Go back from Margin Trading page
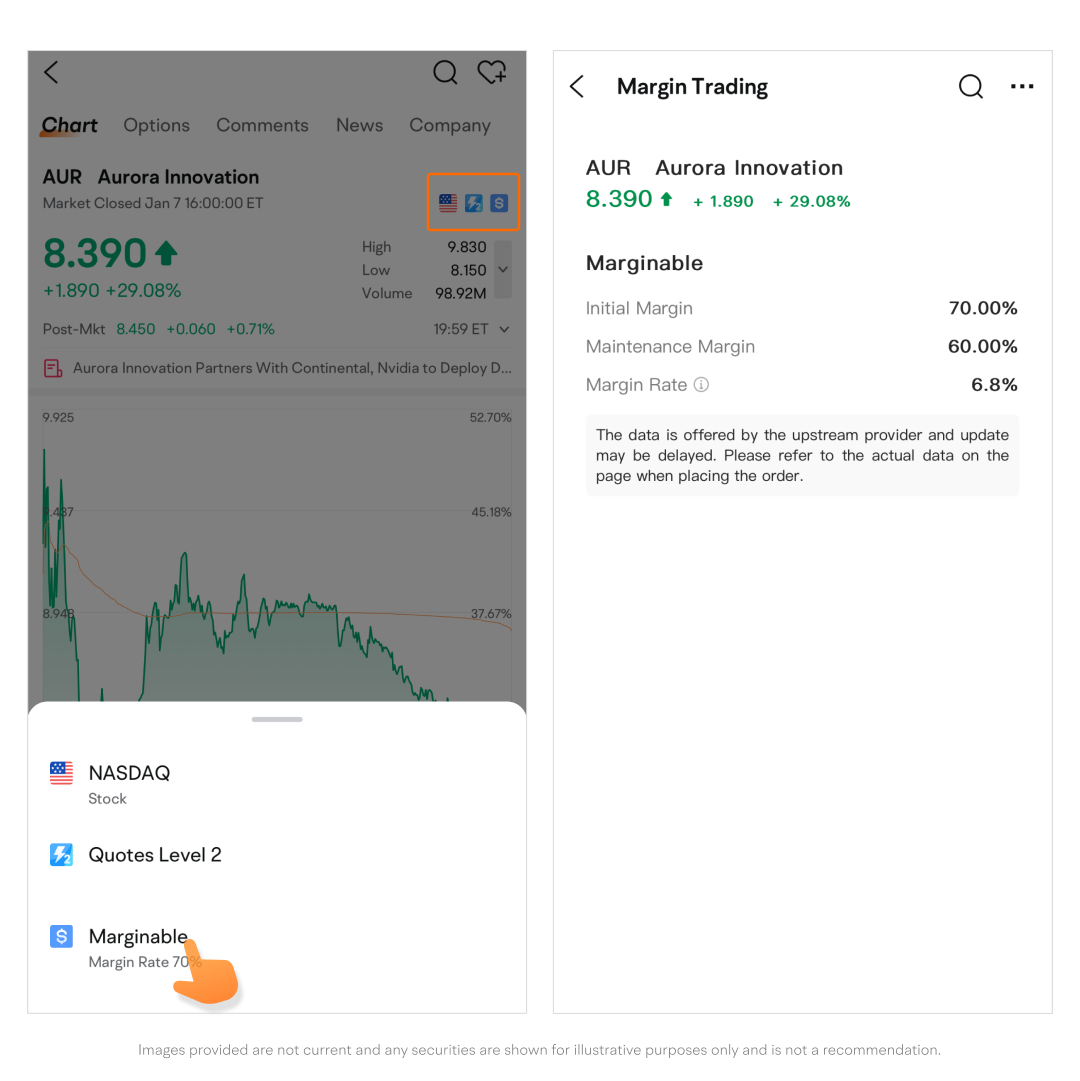 [578, 87]
